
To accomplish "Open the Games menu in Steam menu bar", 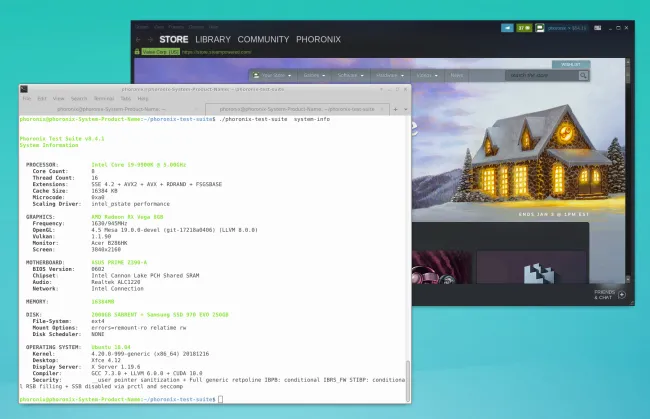I will click(196, 27).
